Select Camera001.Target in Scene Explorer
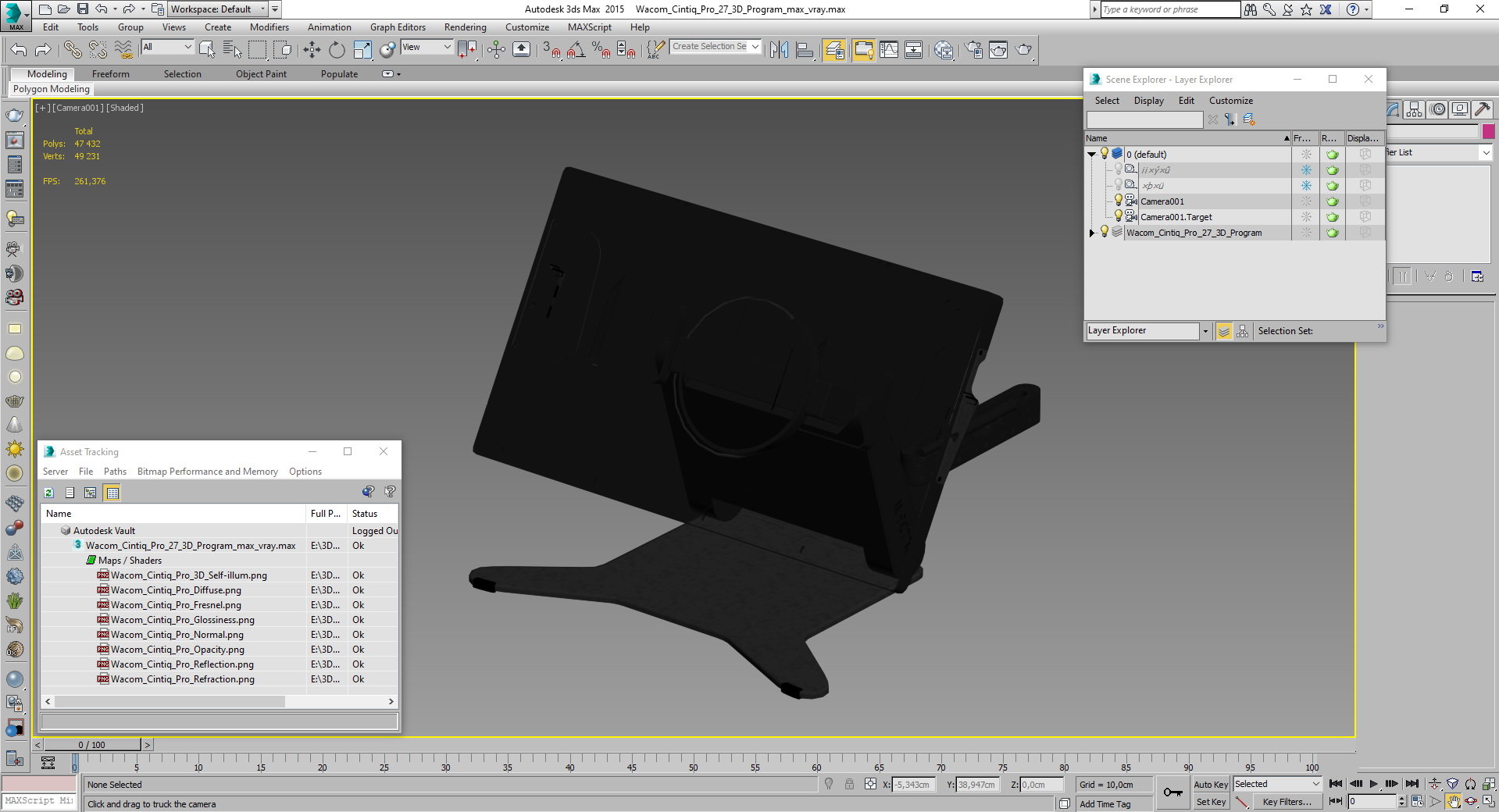This screenshot has height=812, width=1499. click(1176, 217)
